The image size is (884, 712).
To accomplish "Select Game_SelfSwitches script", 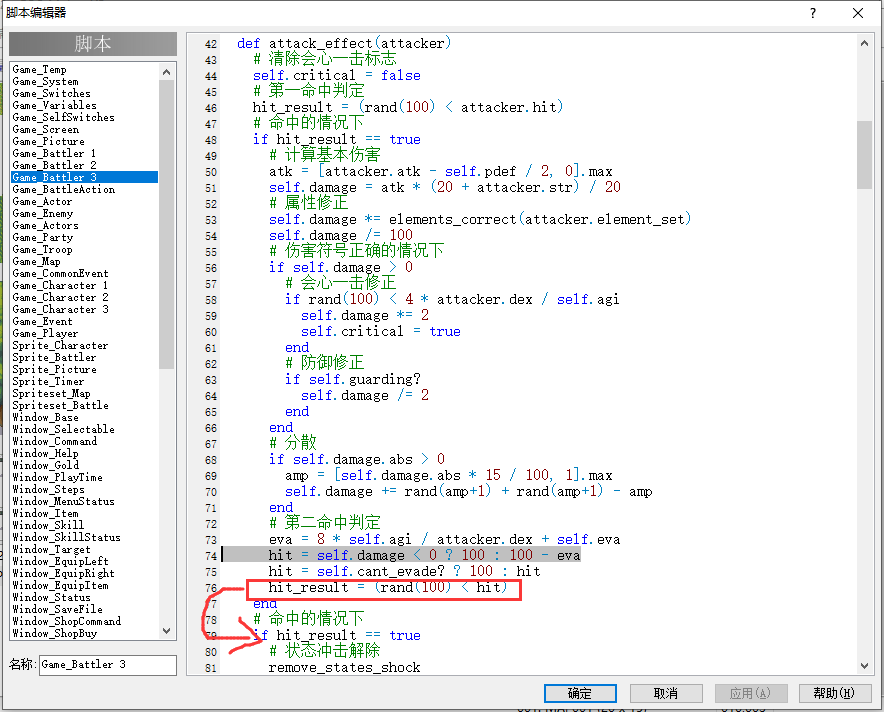I will click(63, 117).
